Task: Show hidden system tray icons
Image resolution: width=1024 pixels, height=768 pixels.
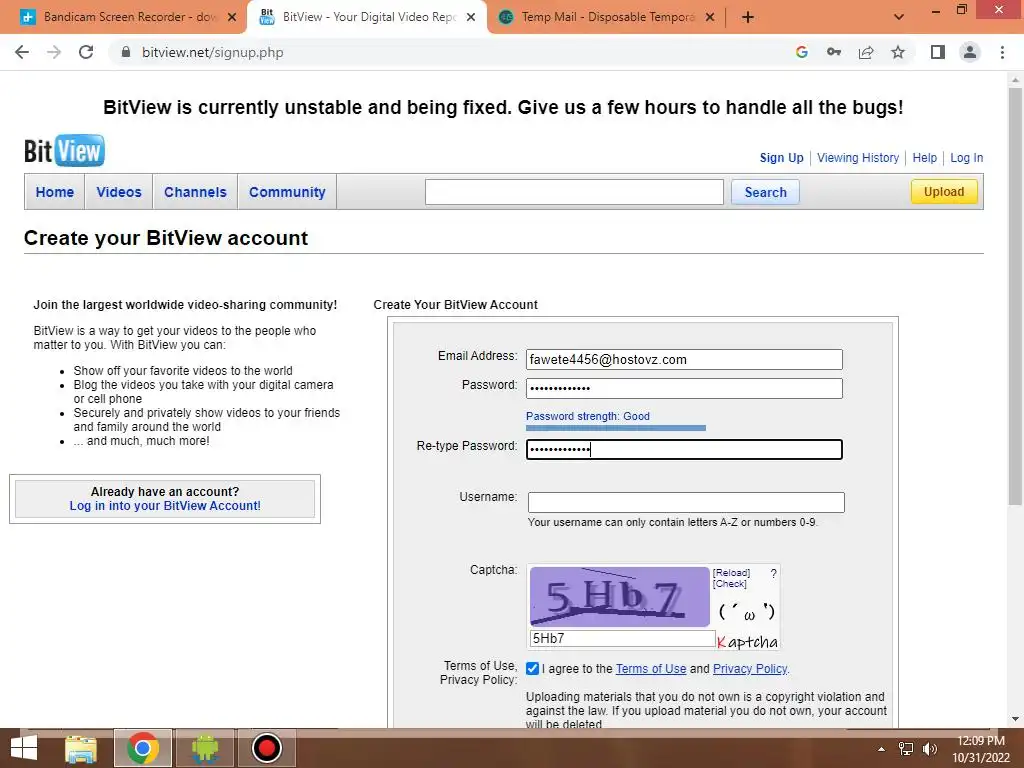Action: click(x=882, y=749)
